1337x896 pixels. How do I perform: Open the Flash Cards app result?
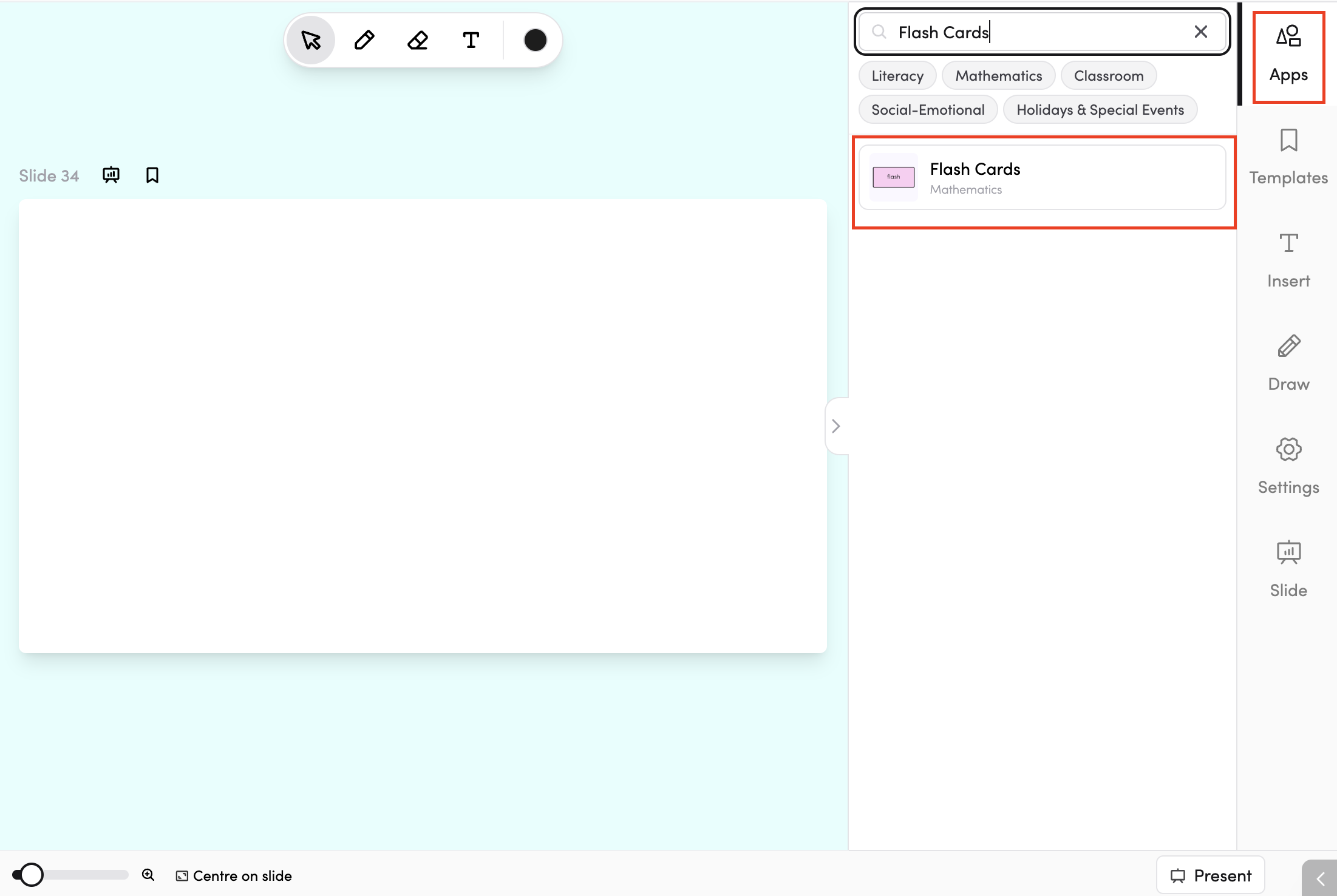tap(1043, 178)
